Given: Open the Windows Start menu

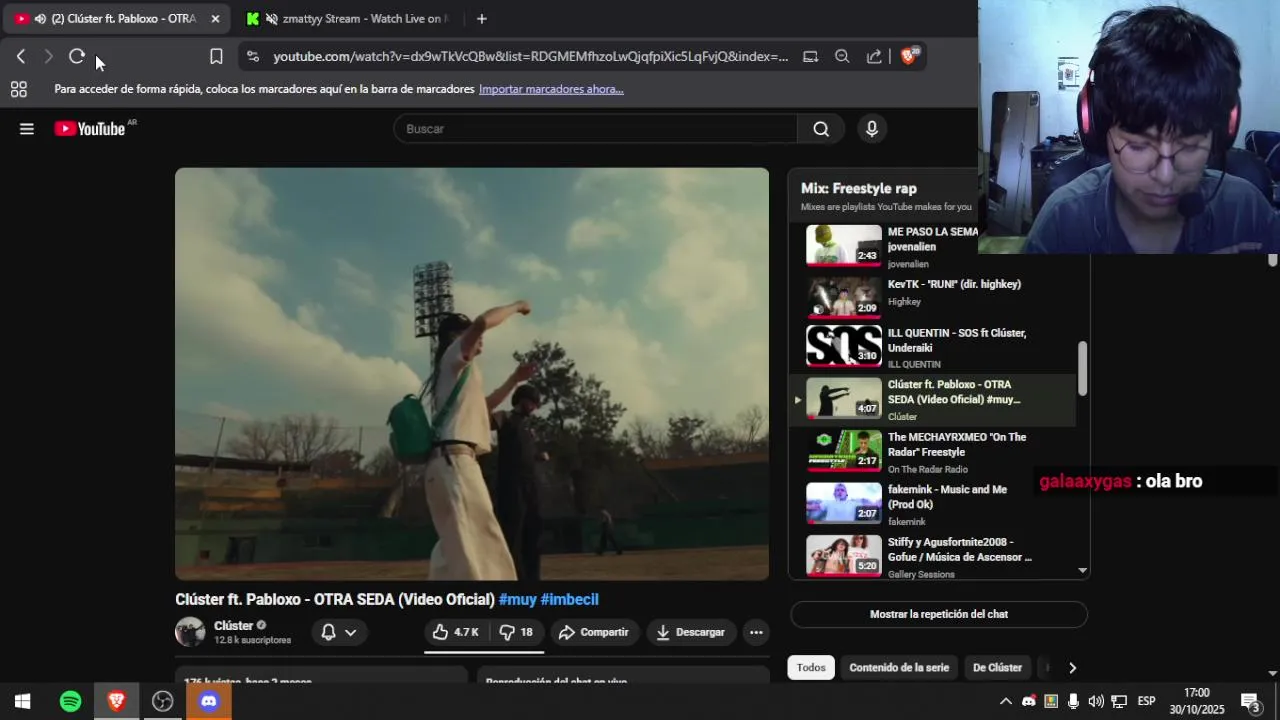Looking at the screenshot, I should click(x=22, y=701).
